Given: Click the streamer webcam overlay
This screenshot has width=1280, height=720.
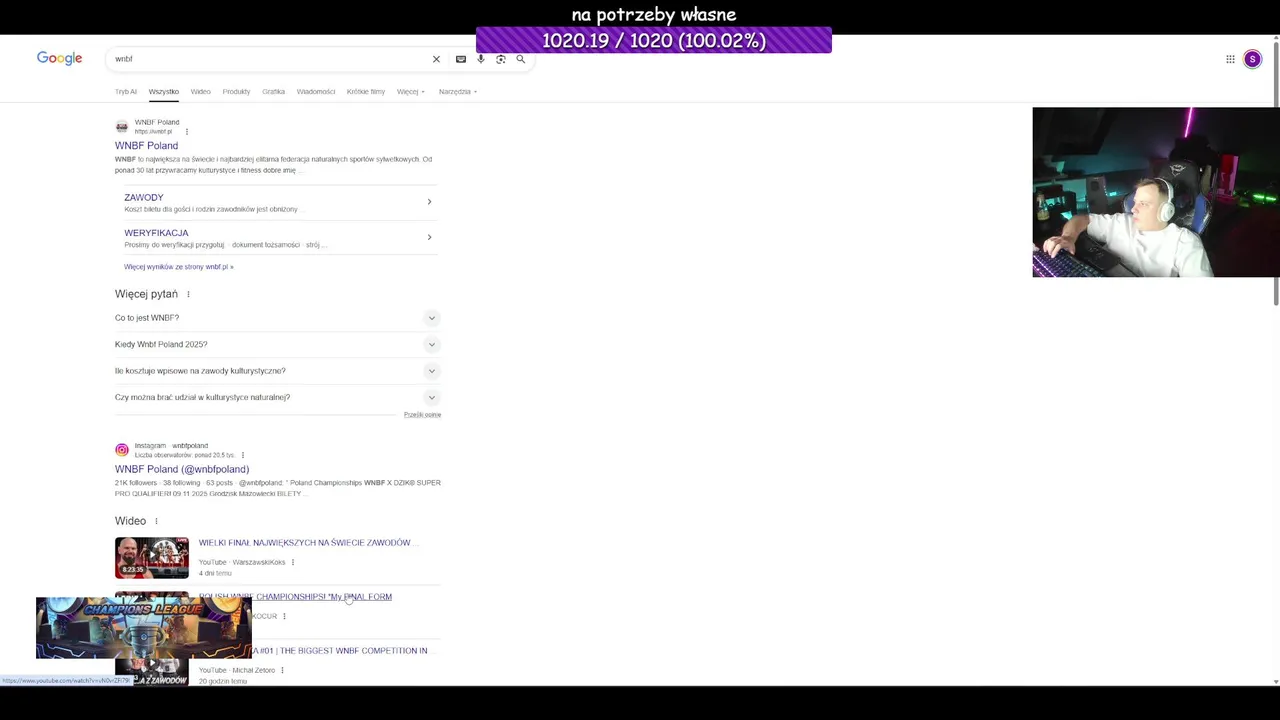Looking at the screenshot, I should (1156, 192).
